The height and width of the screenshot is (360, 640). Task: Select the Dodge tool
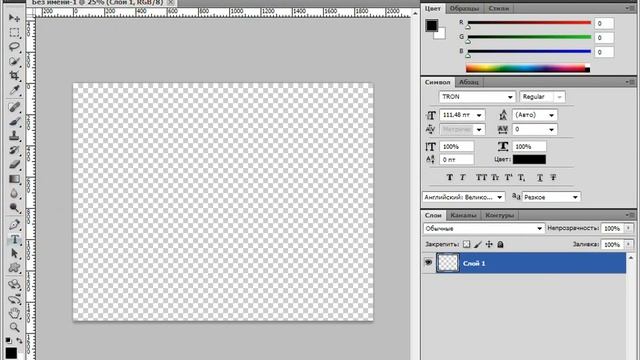click(x=14, y=208)
